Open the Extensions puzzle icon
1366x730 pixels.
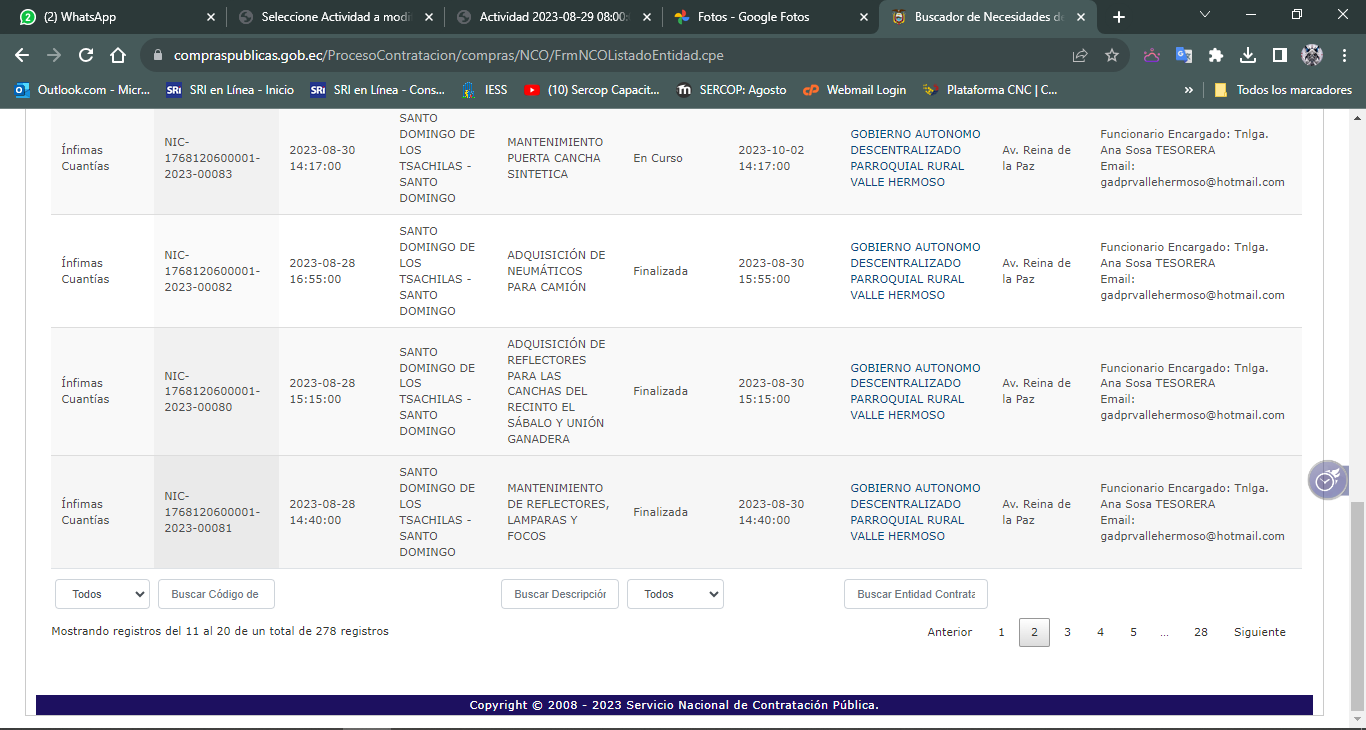tap(1216, 55)
